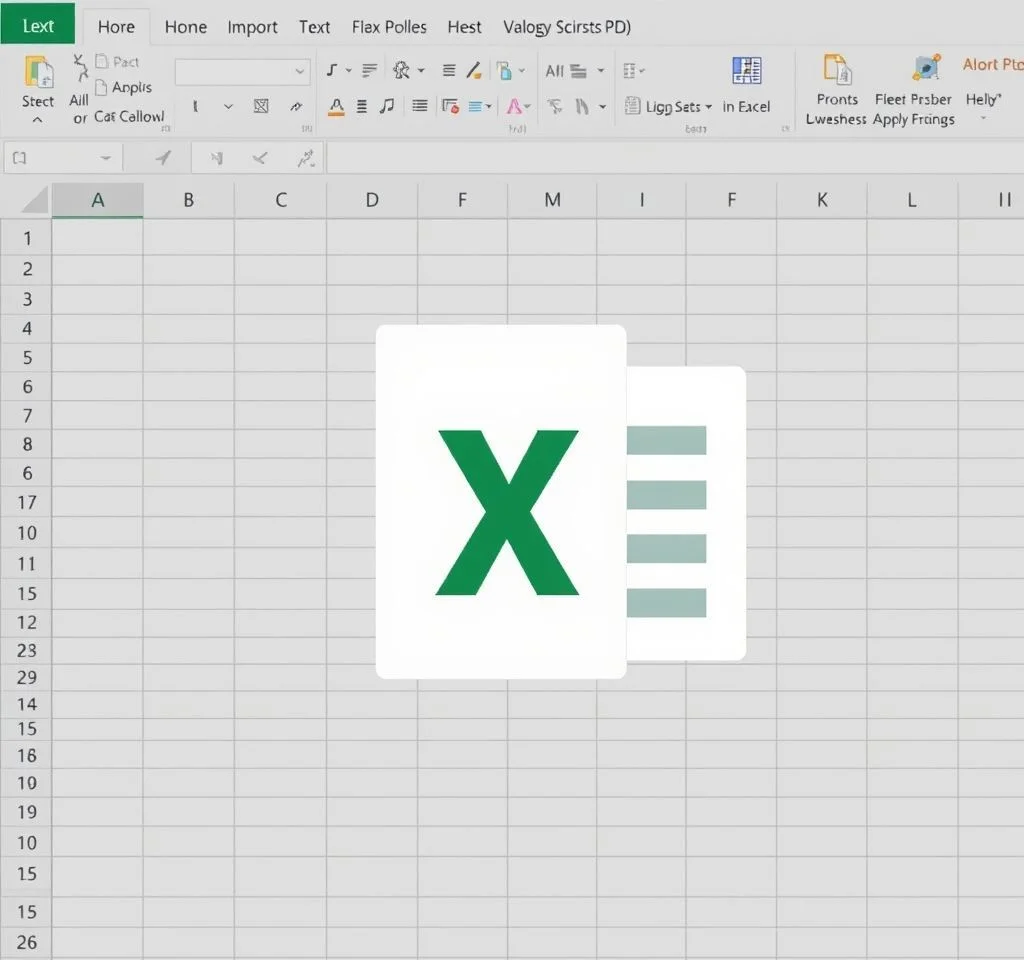Click the font color A with orange underline
1024x960 pixels.
pyautogui.click(x=336, y=106)
